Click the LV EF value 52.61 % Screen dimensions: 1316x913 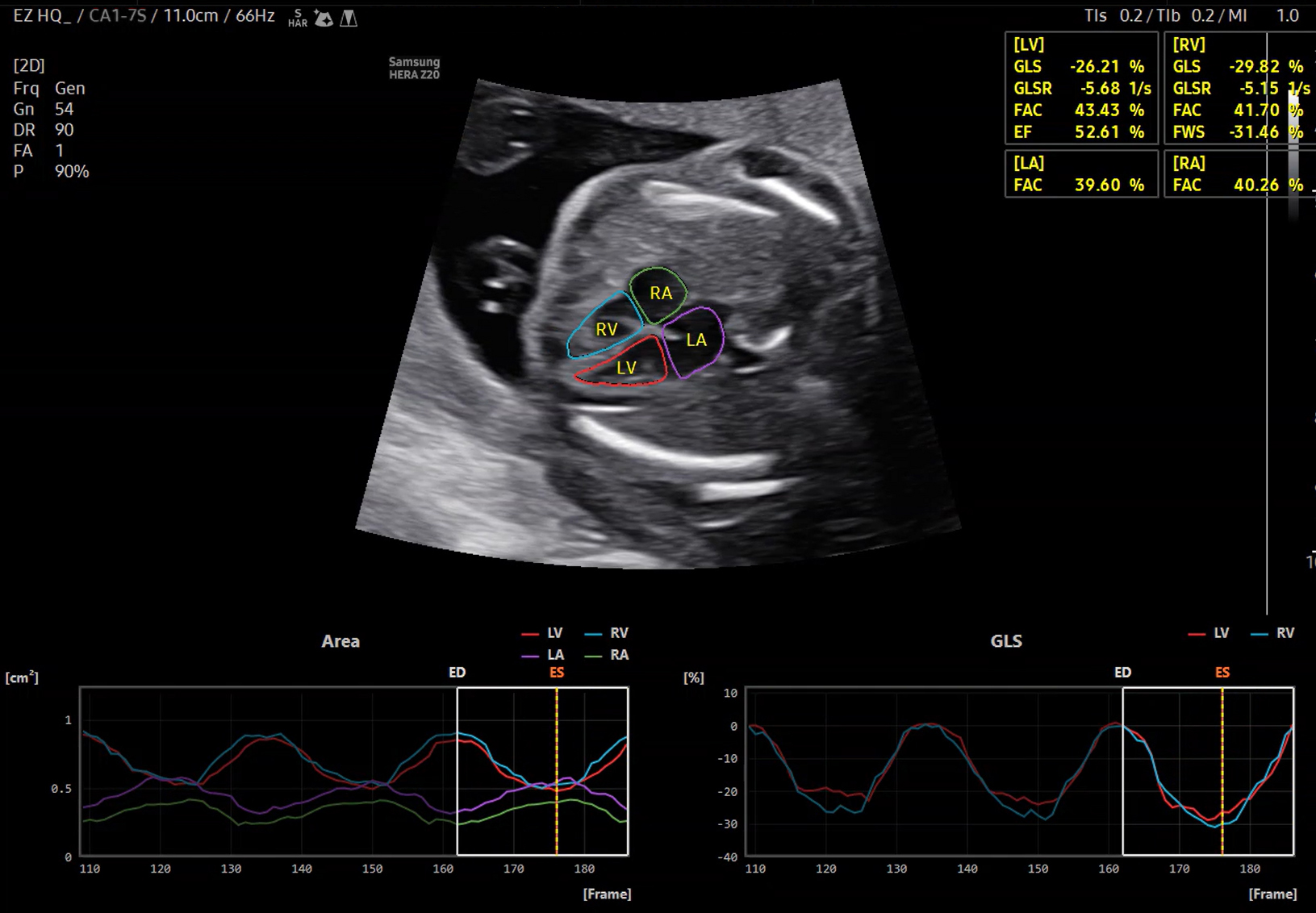[x=1109, y=131]
